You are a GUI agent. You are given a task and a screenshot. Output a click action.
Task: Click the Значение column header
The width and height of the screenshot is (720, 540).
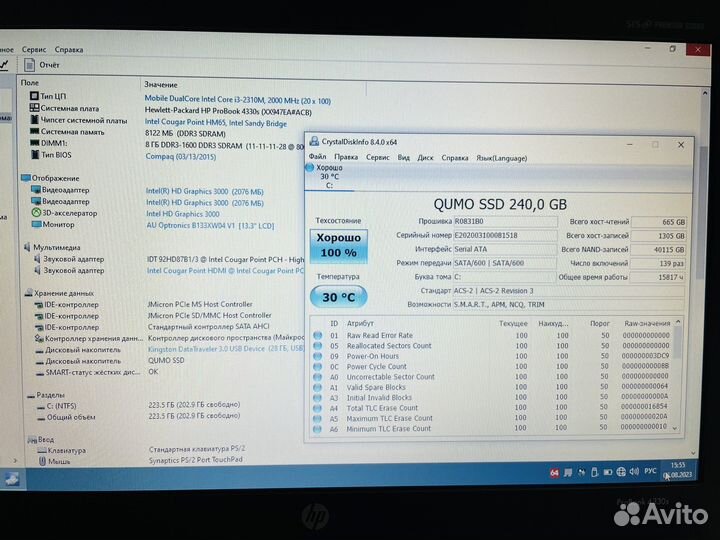[x=161, y=84]
